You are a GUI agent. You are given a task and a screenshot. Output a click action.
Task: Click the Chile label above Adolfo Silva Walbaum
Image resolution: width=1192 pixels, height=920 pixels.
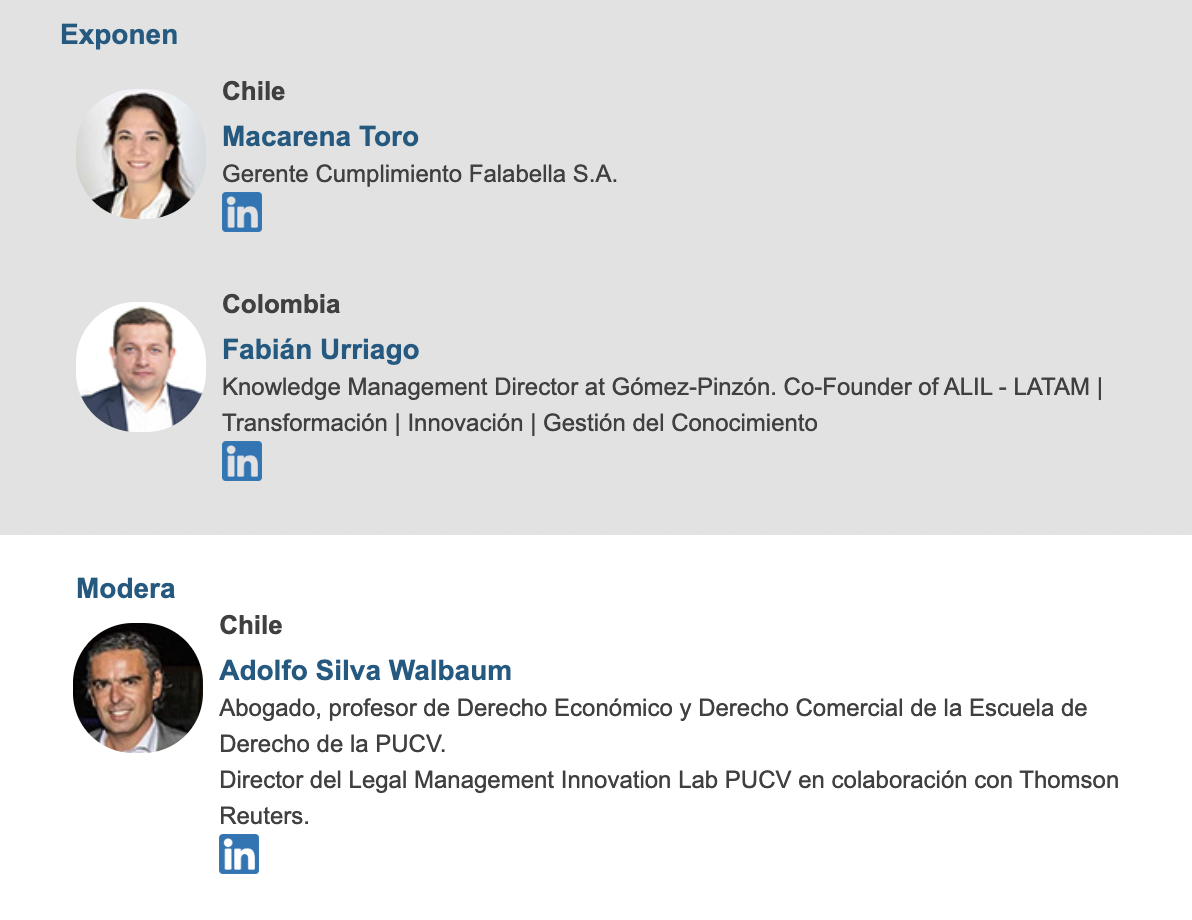[251, 625]
